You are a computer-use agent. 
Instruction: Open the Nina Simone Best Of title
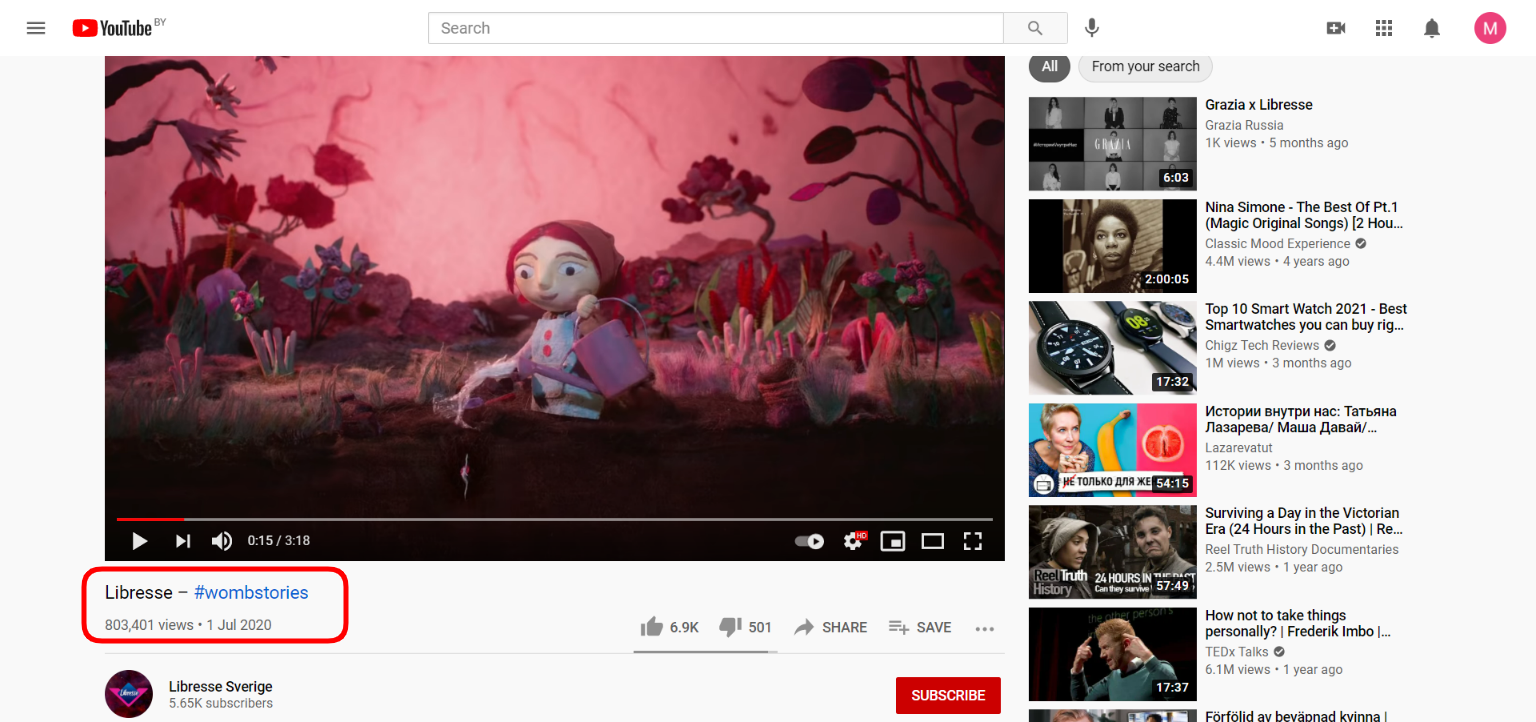pyautogui.click(x=1304, y=215)
